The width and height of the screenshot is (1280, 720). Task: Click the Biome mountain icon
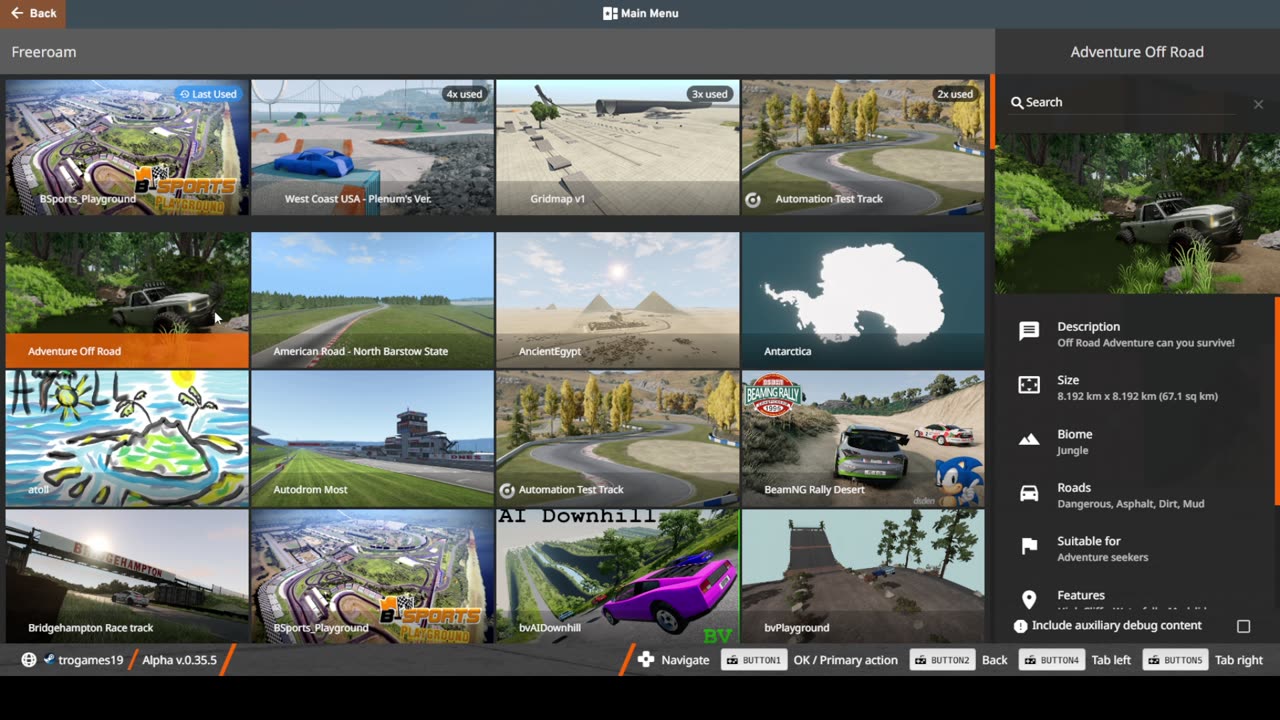(x=1029, y=440)
